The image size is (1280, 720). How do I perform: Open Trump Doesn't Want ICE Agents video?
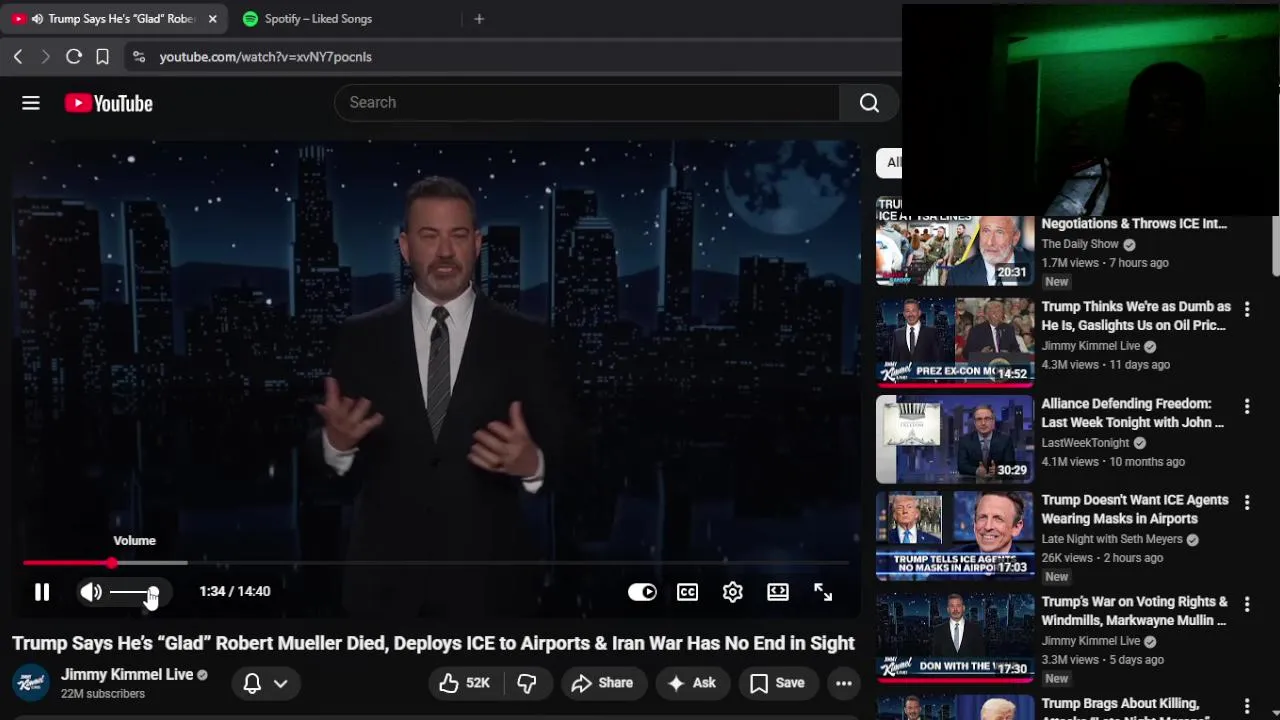[x=1135, y=509]
